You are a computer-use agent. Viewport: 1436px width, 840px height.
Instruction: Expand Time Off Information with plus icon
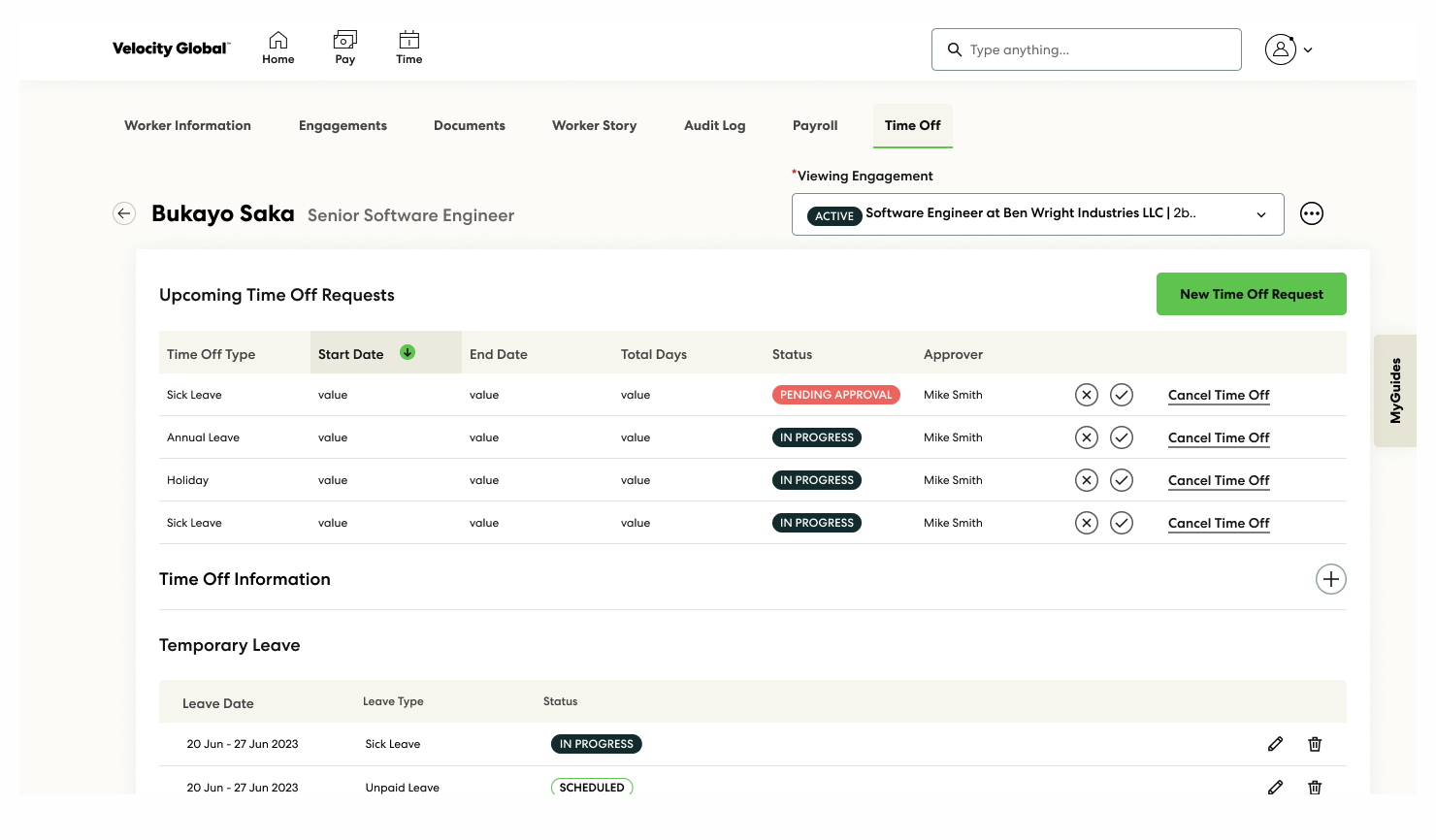(1331, 579)
